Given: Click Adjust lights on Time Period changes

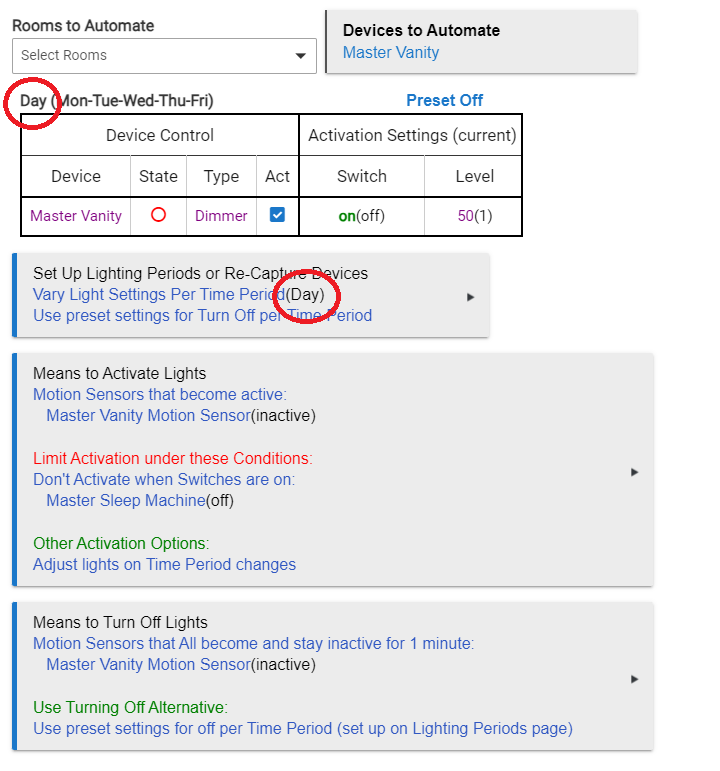Looking at the screenshot, I should point(164,564).
